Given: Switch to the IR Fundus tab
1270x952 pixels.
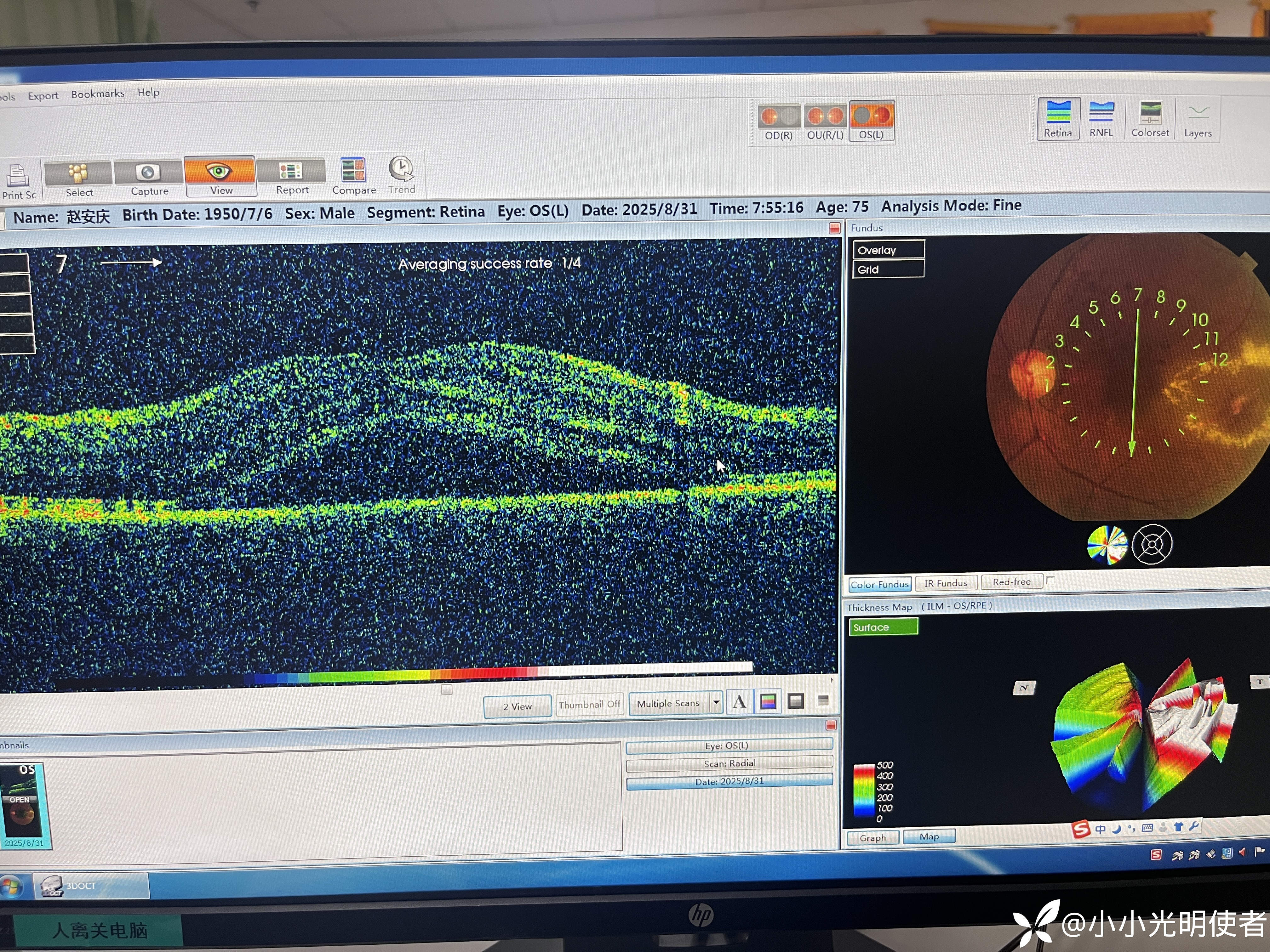Looking at the screenshot, I should [x=946, y=583].
